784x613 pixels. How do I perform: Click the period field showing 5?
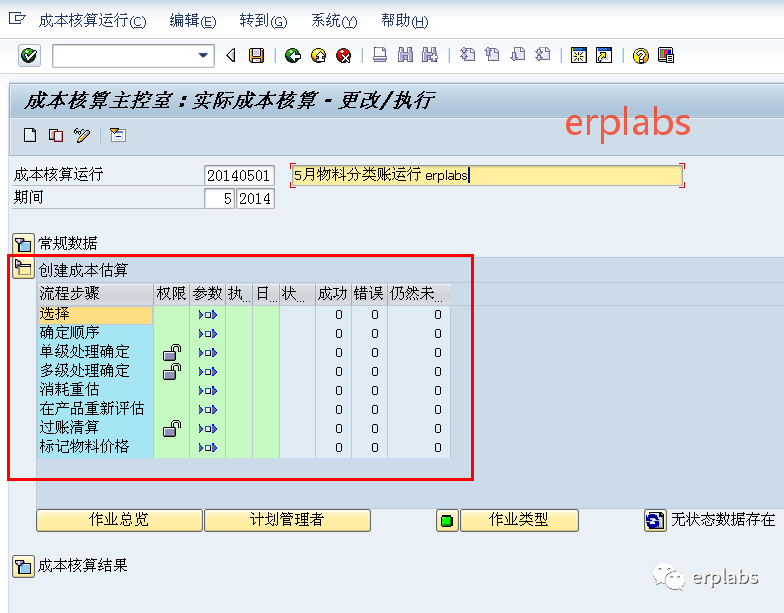pos(220,198)
